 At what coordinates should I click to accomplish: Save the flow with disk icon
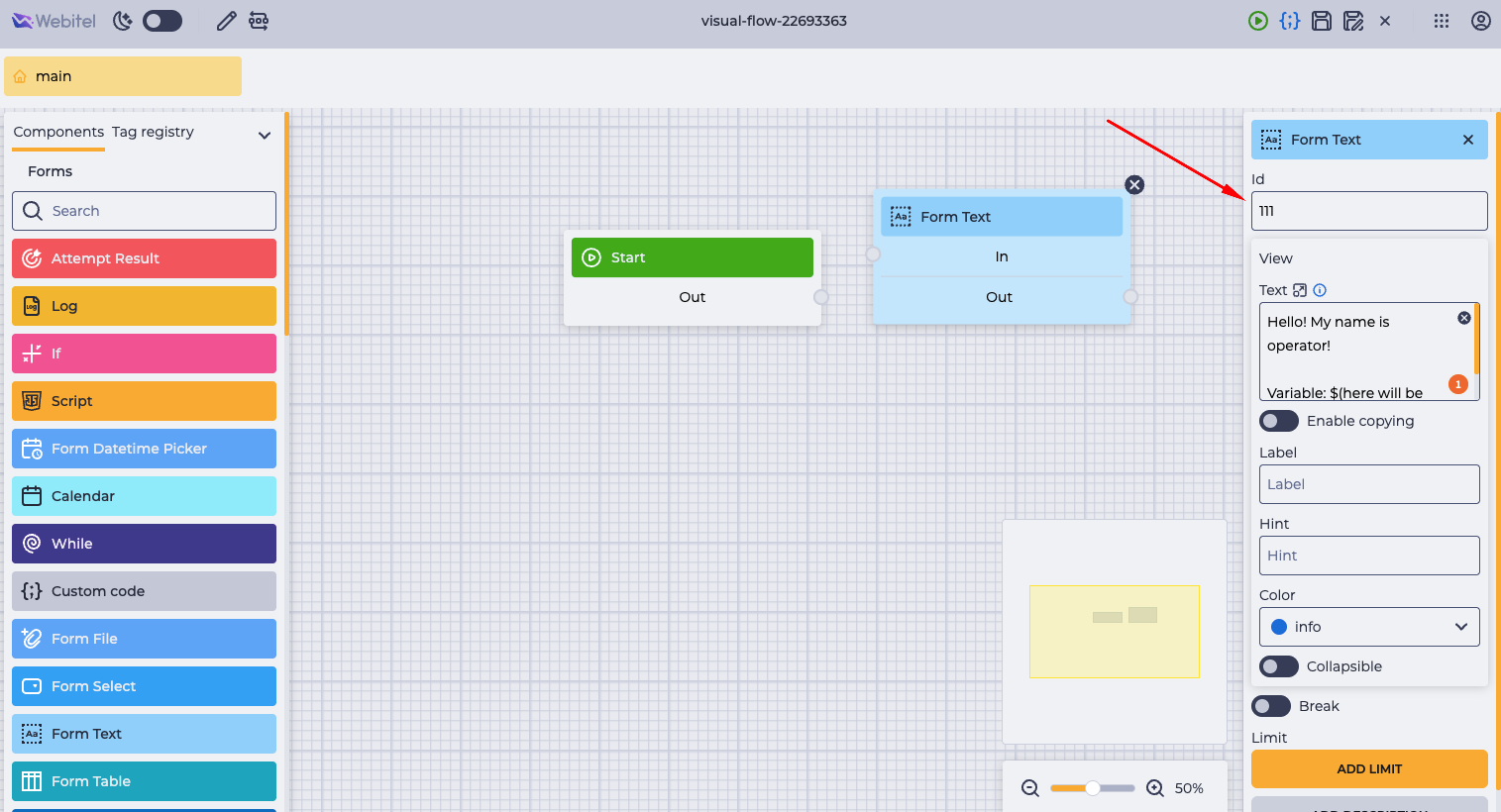[x=1322, y=21]
